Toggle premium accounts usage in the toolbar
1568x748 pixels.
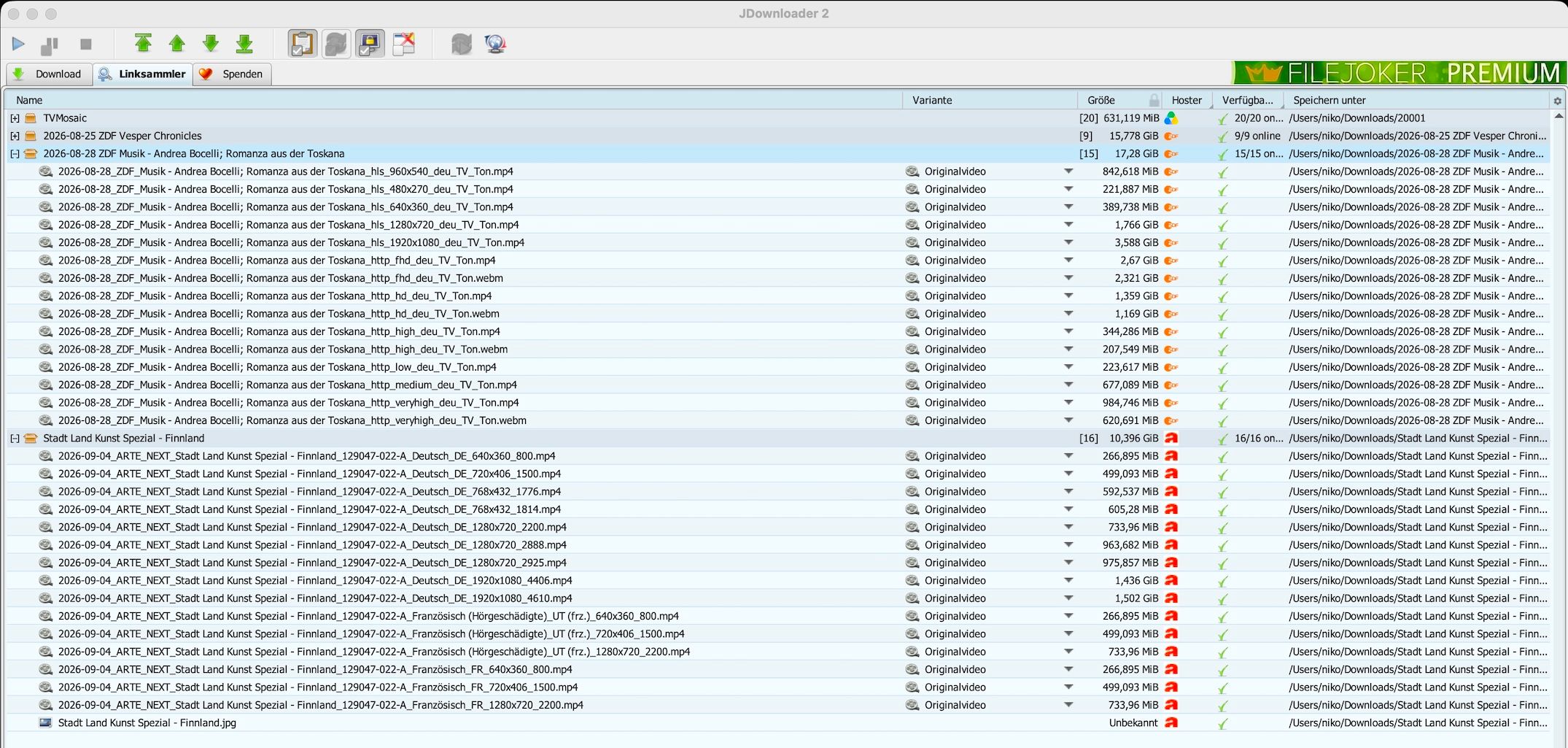click(x=370, y=44)
